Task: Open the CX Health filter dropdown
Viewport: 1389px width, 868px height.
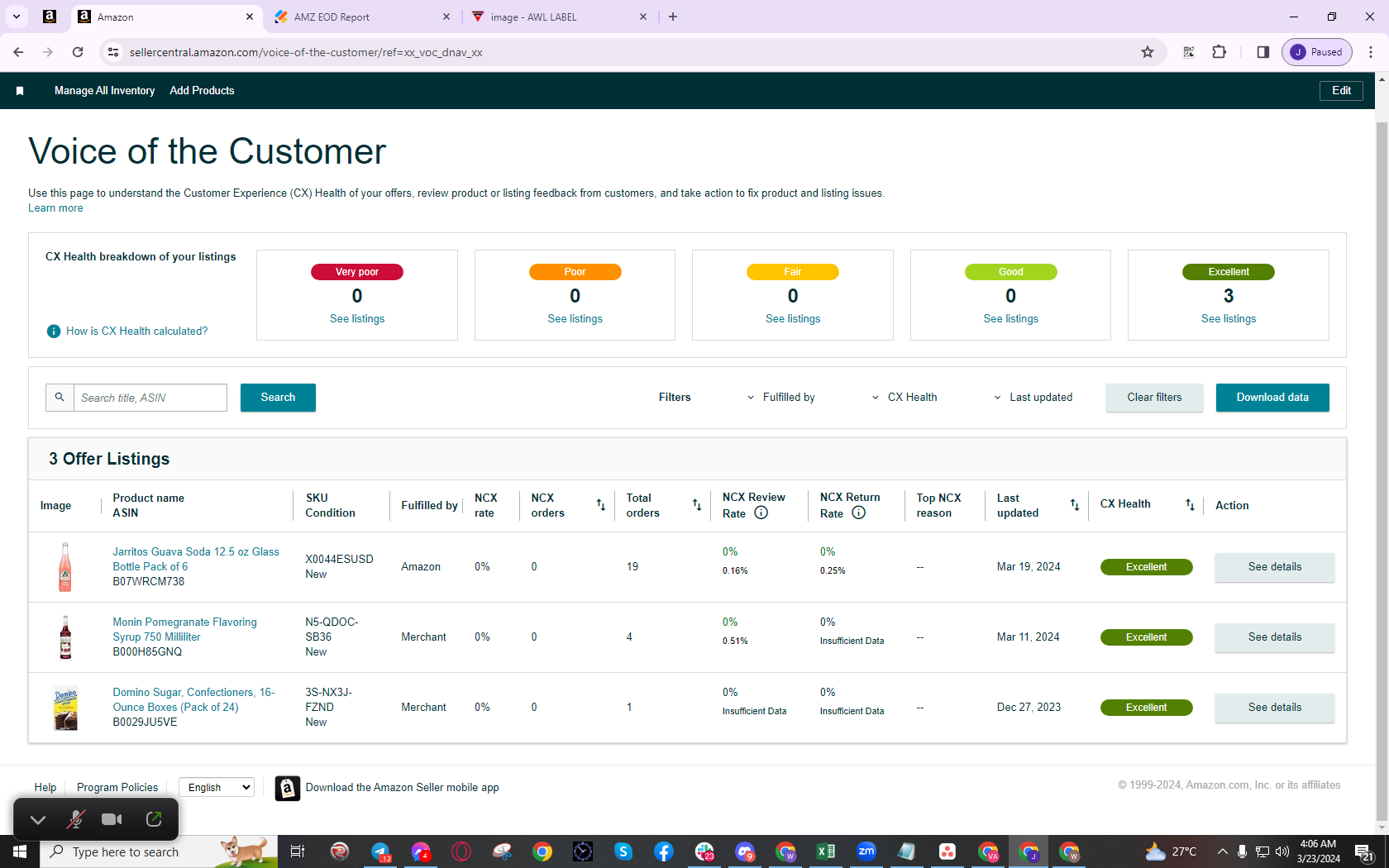Action: 905,398
